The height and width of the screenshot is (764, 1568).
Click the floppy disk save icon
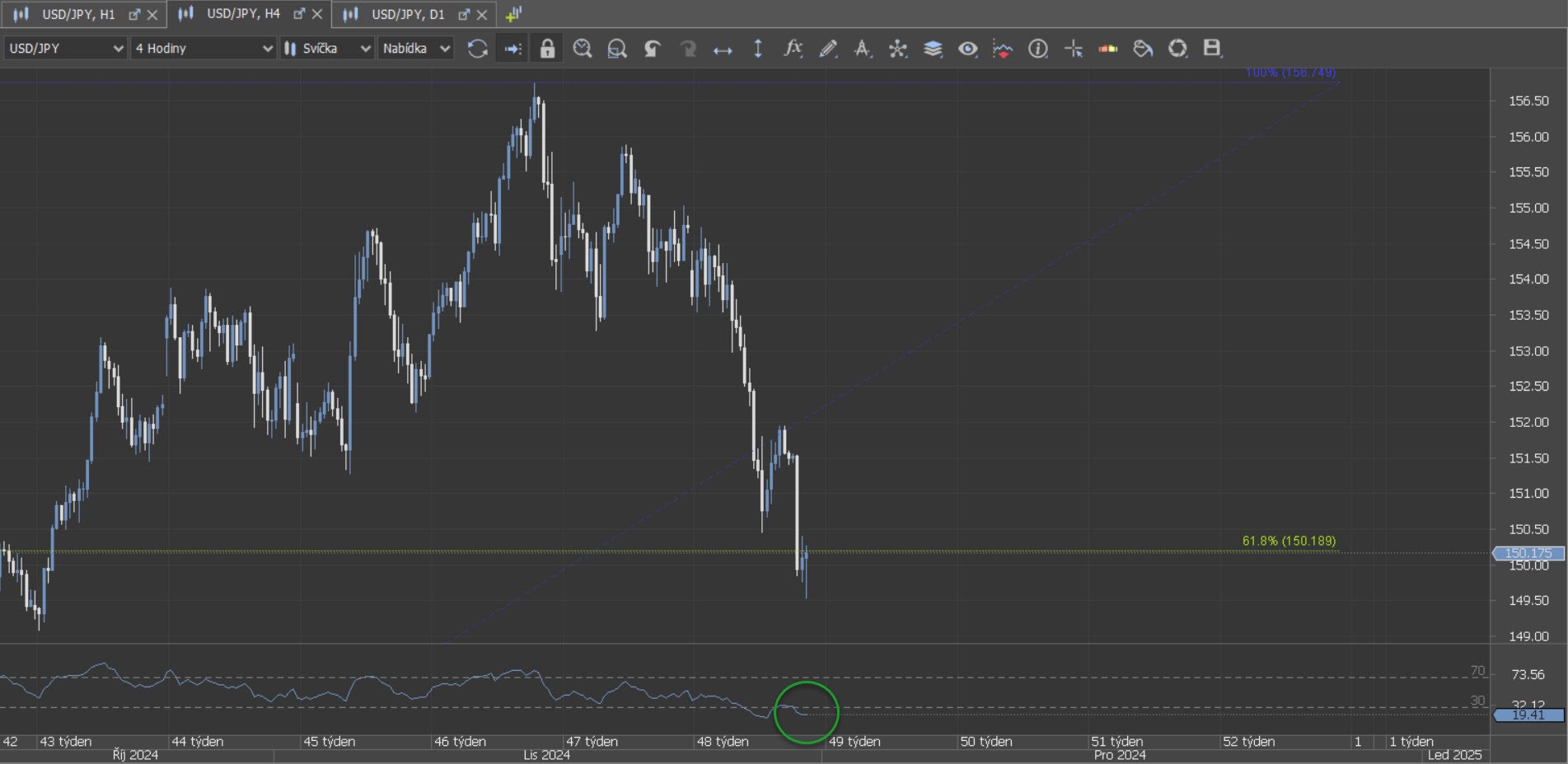[x=1212, y=49]
